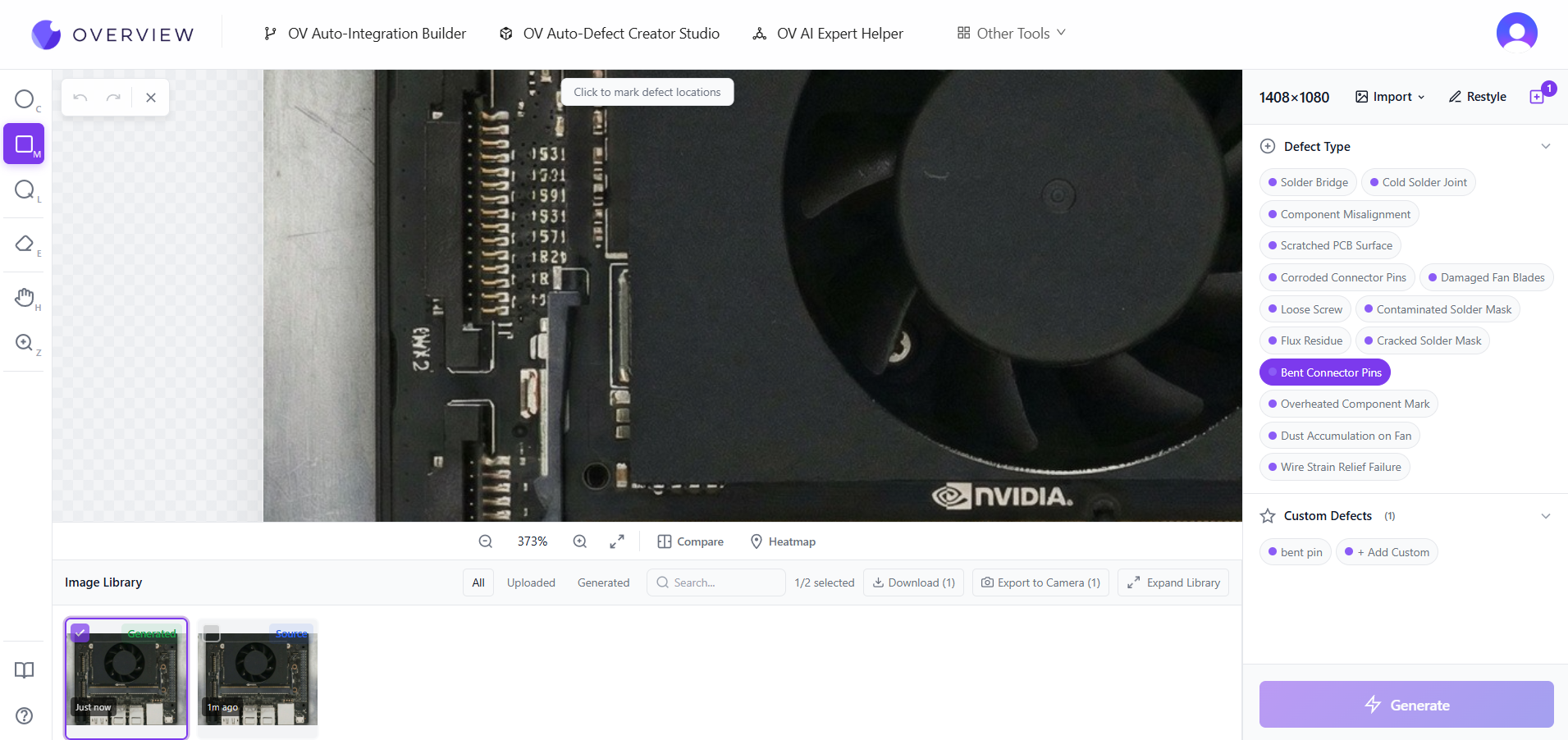The image size is (1568, 740).
Task: Collapse the Defect Type section
Action: 1545,147
